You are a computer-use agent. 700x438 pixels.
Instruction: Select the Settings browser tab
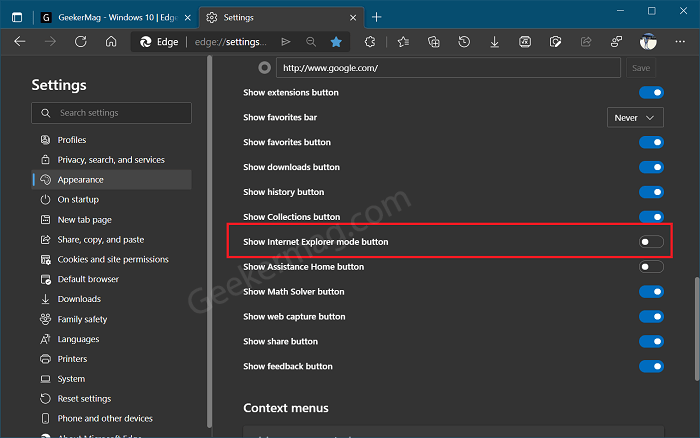[x=282, y=17]
